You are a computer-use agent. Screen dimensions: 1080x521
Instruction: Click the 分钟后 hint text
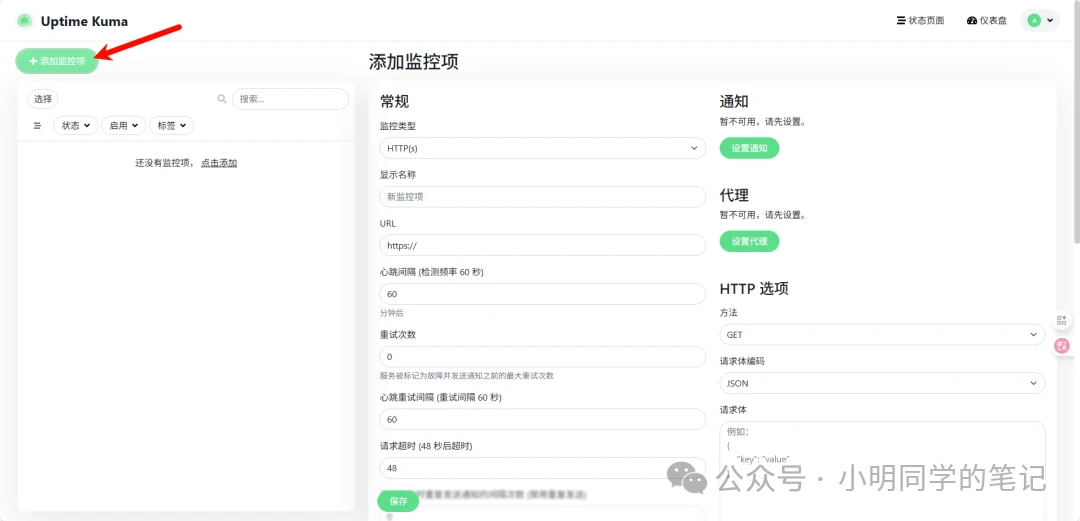[391, 313]
